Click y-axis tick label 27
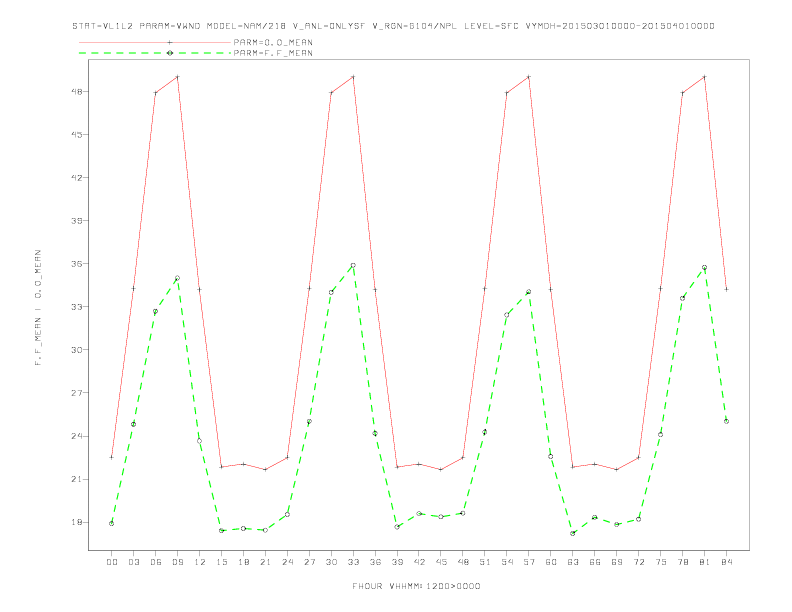 pyautogui.click(x=78, y=392)
